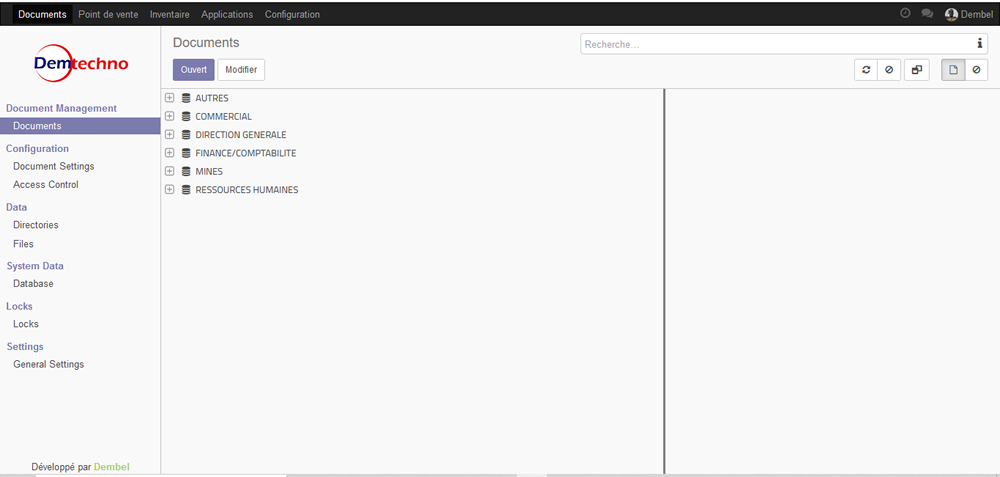Toggle the document preview page icon
Viewport: 1000px width, 477px height.
953,70
